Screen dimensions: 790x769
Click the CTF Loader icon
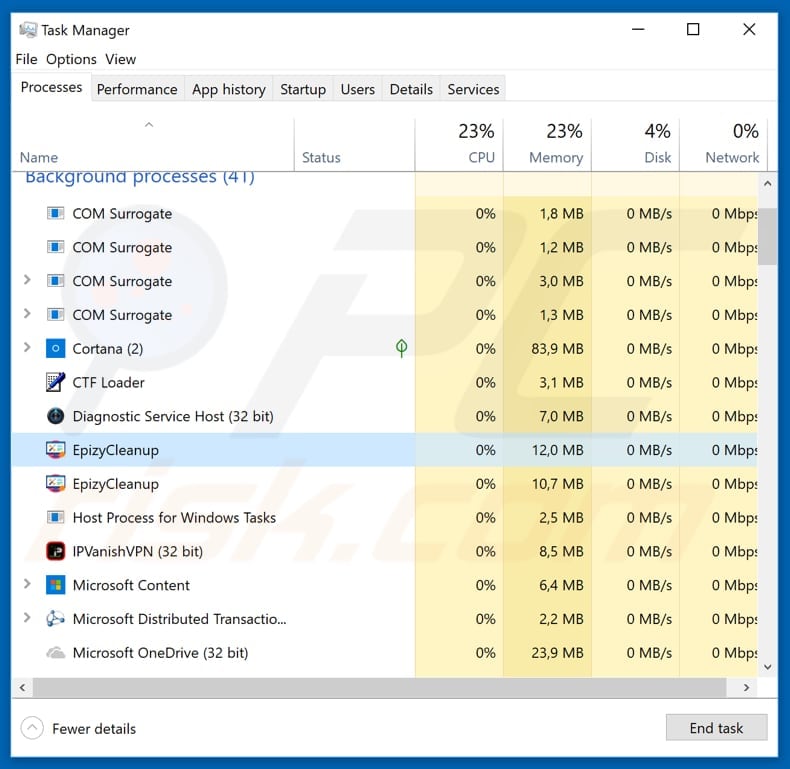[55, 382]
